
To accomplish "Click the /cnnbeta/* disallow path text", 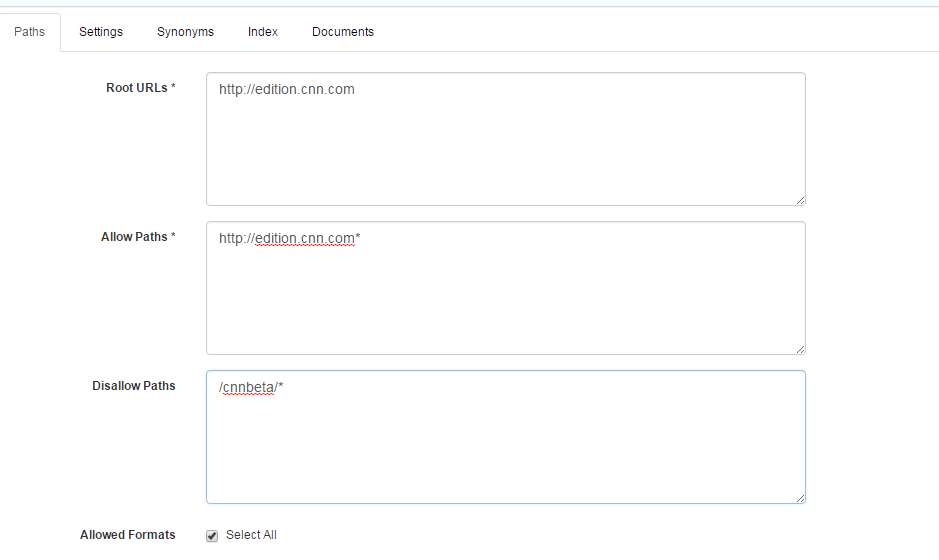I will coord(251,388).
